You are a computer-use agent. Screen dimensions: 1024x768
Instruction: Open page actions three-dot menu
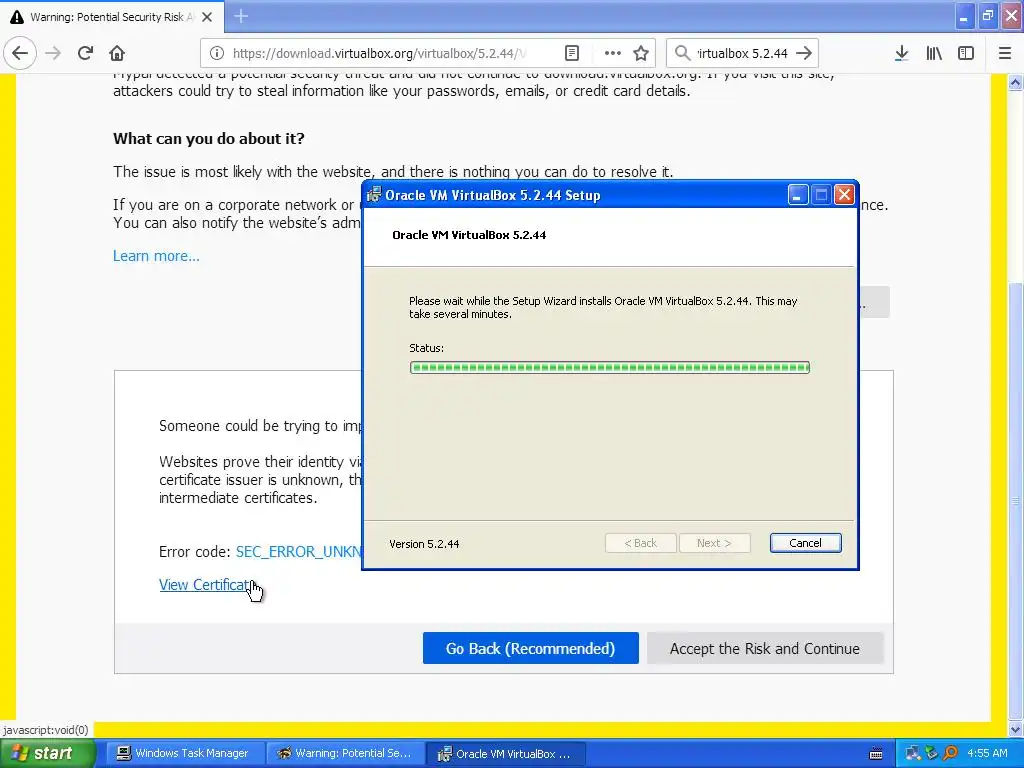[613, 53]
